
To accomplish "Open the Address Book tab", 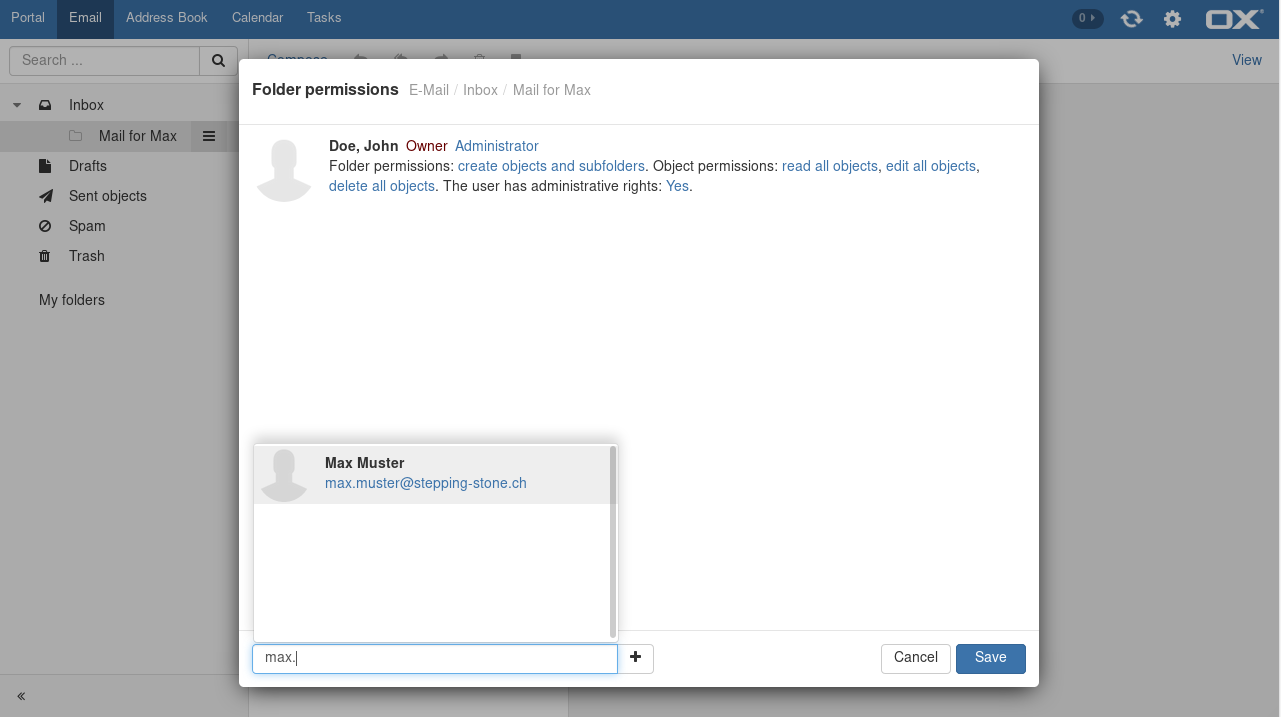I will 166,18.
